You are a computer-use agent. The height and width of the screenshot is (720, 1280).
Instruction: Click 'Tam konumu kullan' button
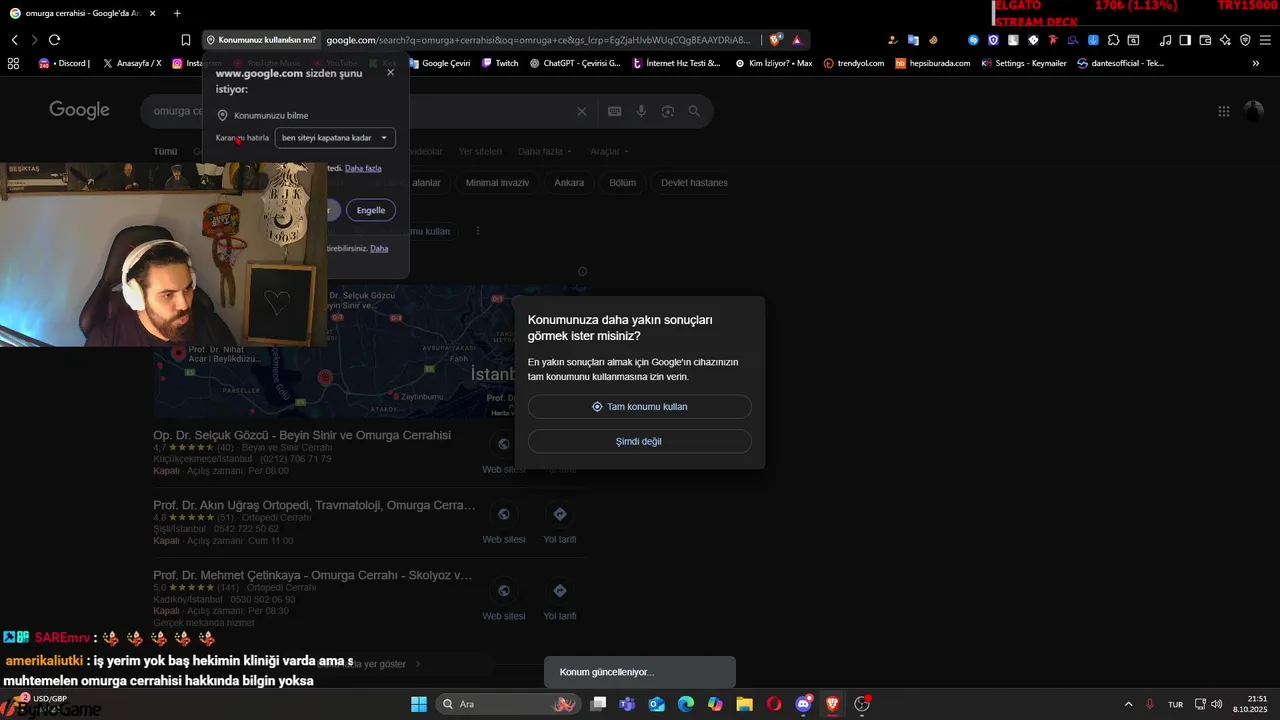point(640,407)
